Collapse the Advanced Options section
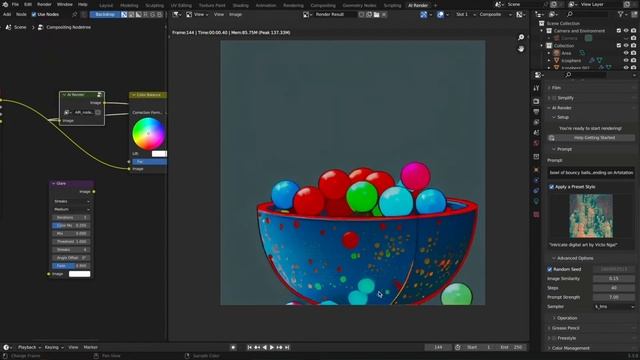640x360 pixels. pos(575,258)
